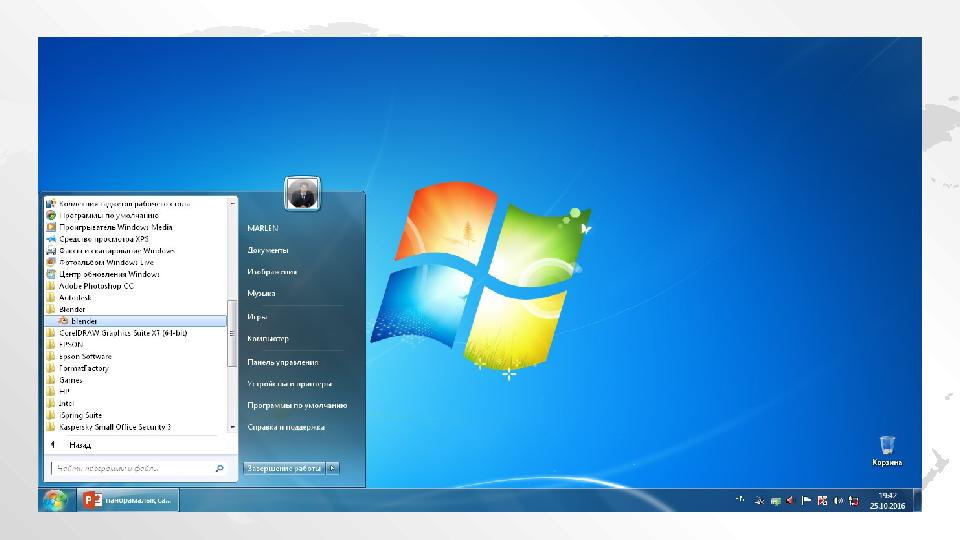Click the programs list scrollbar thumb
The height and width of the screenshot is (540, 960).
232,334
